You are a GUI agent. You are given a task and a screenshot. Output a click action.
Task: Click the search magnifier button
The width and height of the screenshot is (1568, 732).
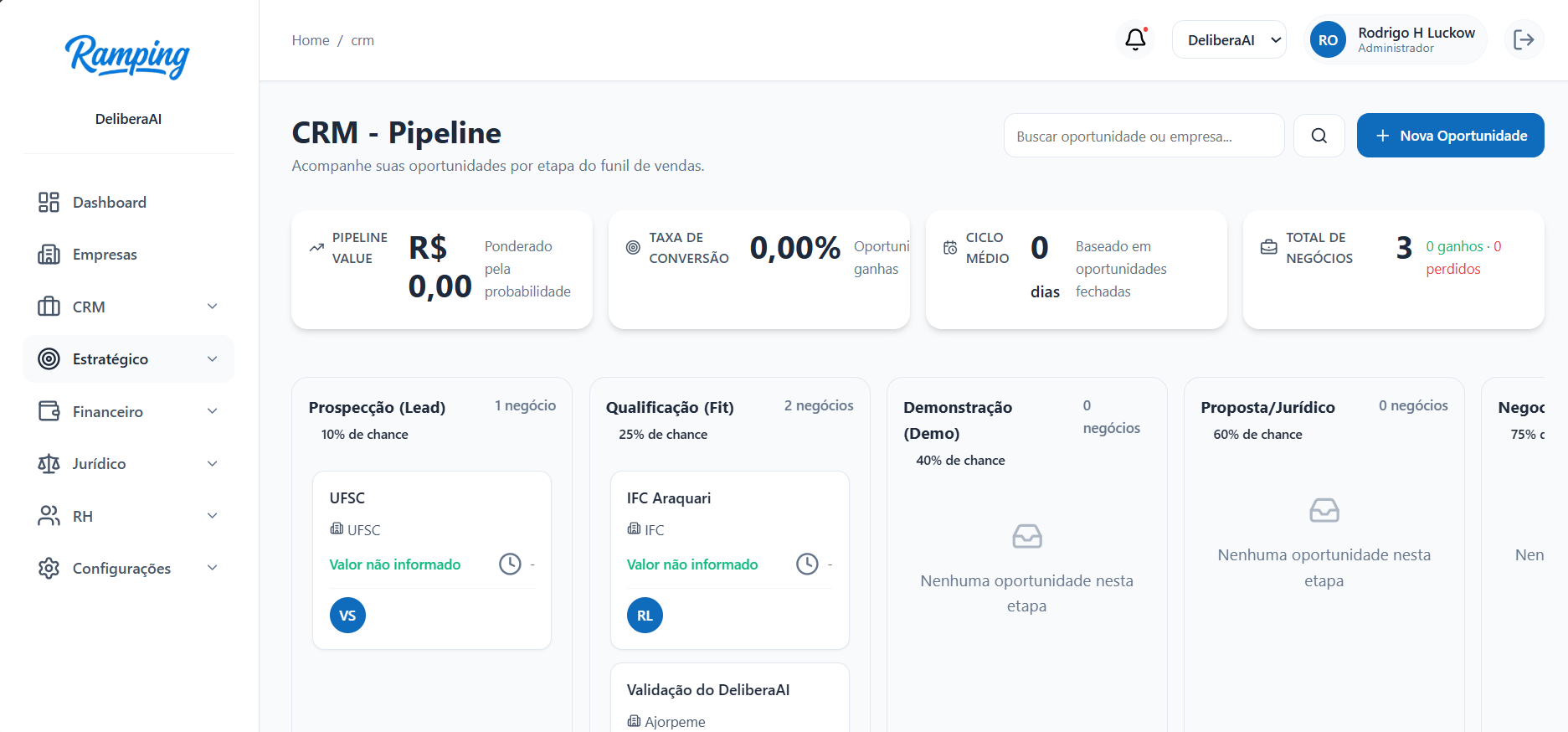pyautogui.click(x=1319, y=136)
